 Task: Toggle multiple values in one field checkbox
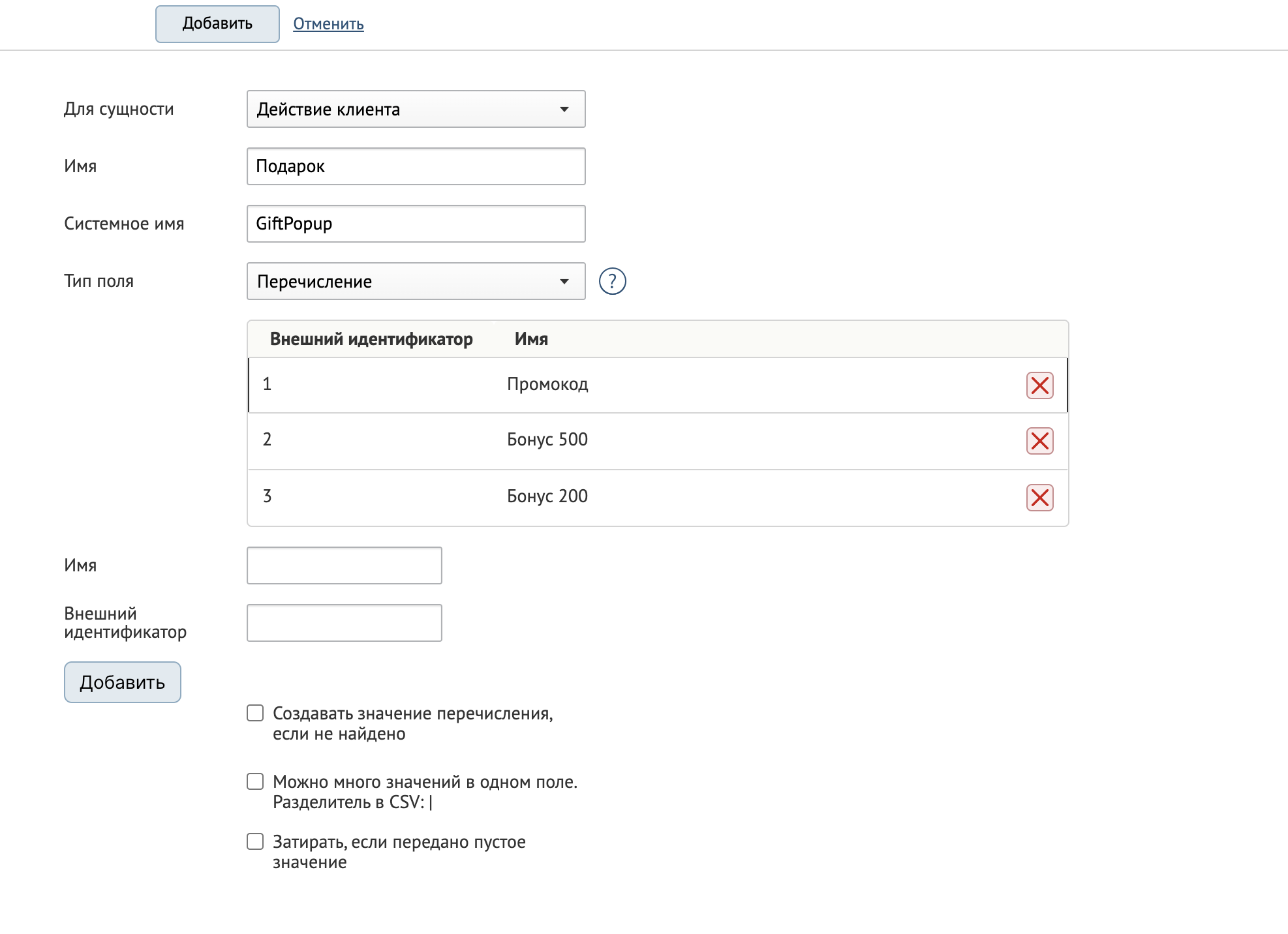tap(255, 781)
